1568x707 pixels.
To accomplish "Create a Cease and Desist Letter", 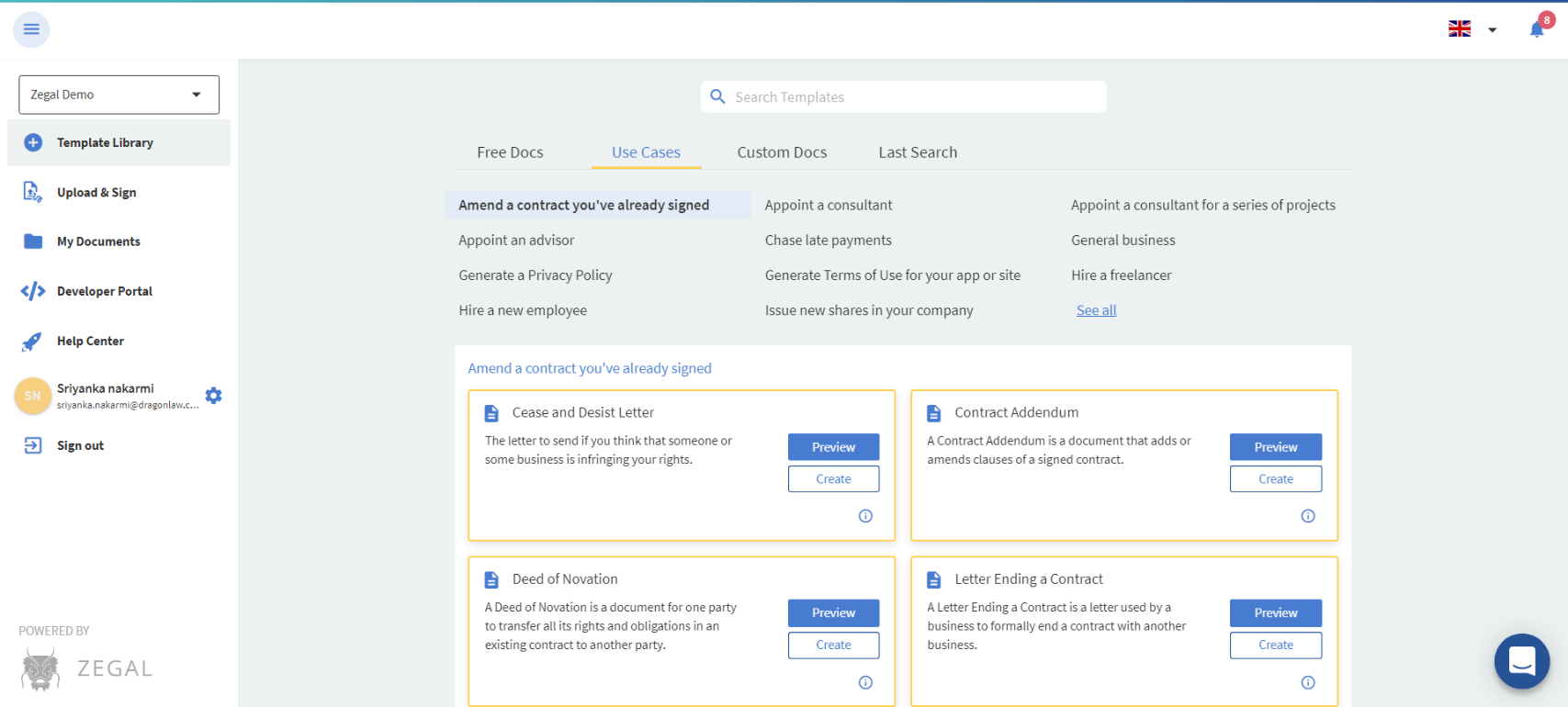I will [x=833, y=479].
